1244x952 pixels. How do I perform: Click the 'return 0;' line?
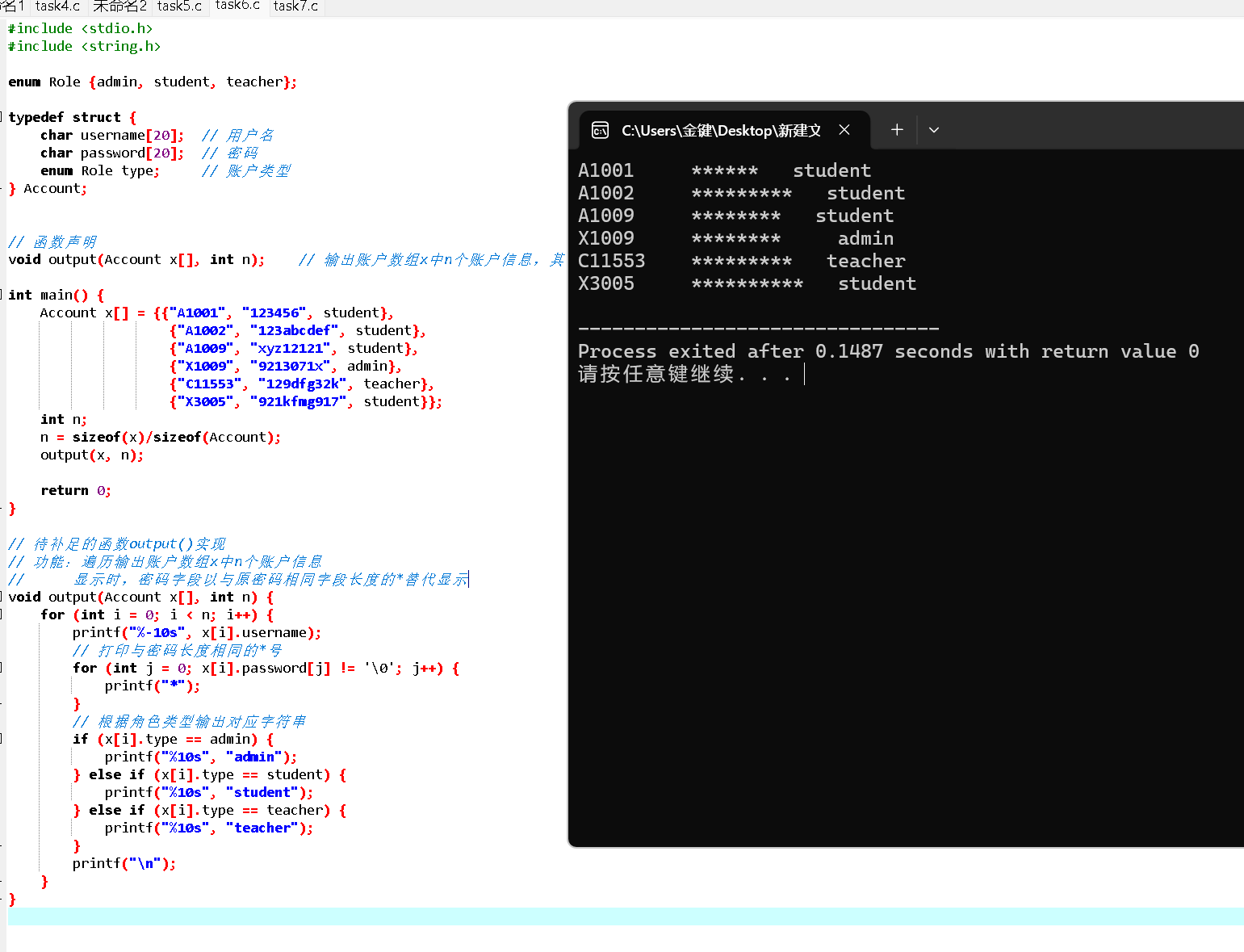pyautogui.click(x=76, y=490)
